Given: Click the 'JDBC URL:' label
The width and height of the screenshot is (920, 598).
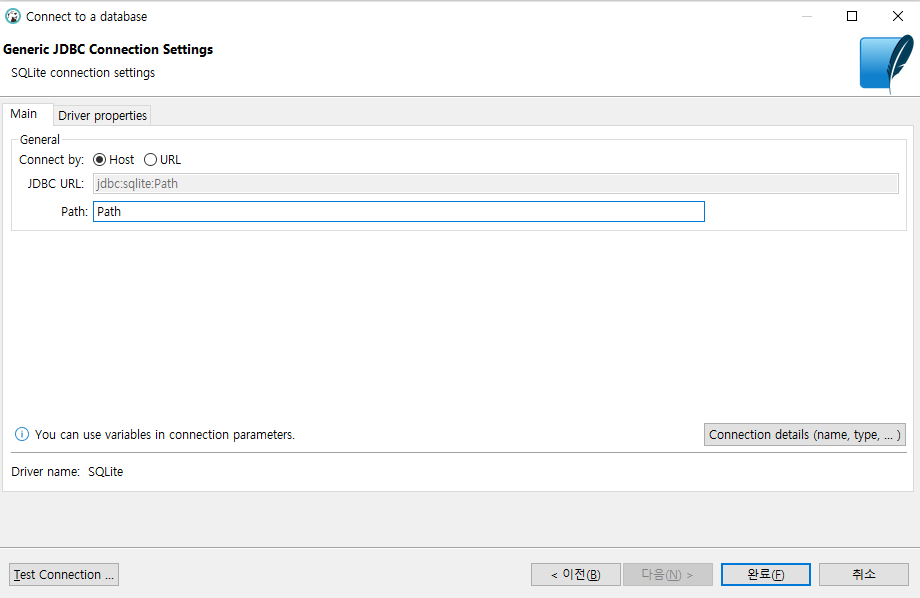Looking at the screenshot, I should point(56,184).
